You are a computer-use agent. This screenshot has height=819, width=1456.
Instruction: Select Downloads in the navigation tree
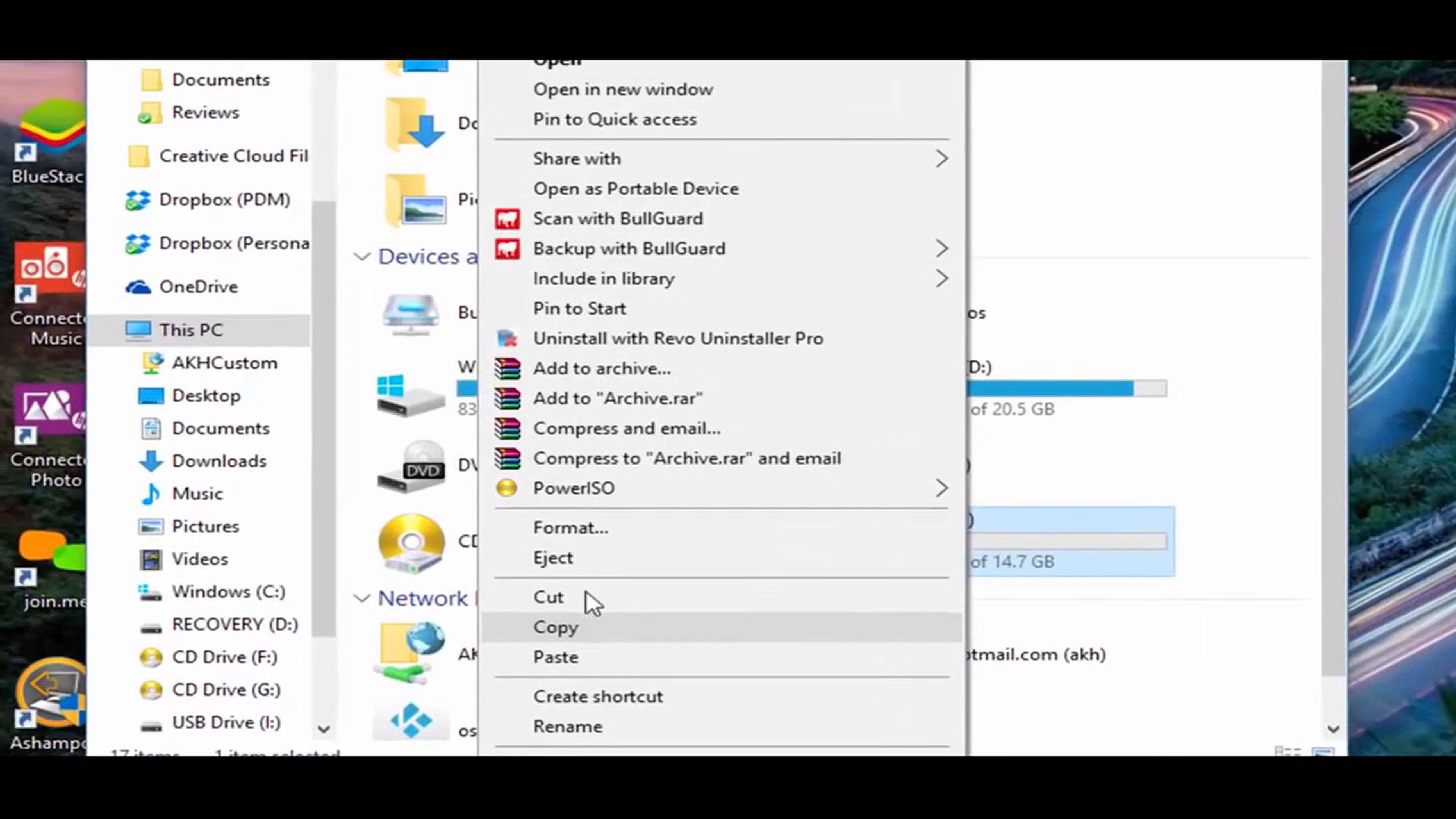click(219, 461)
